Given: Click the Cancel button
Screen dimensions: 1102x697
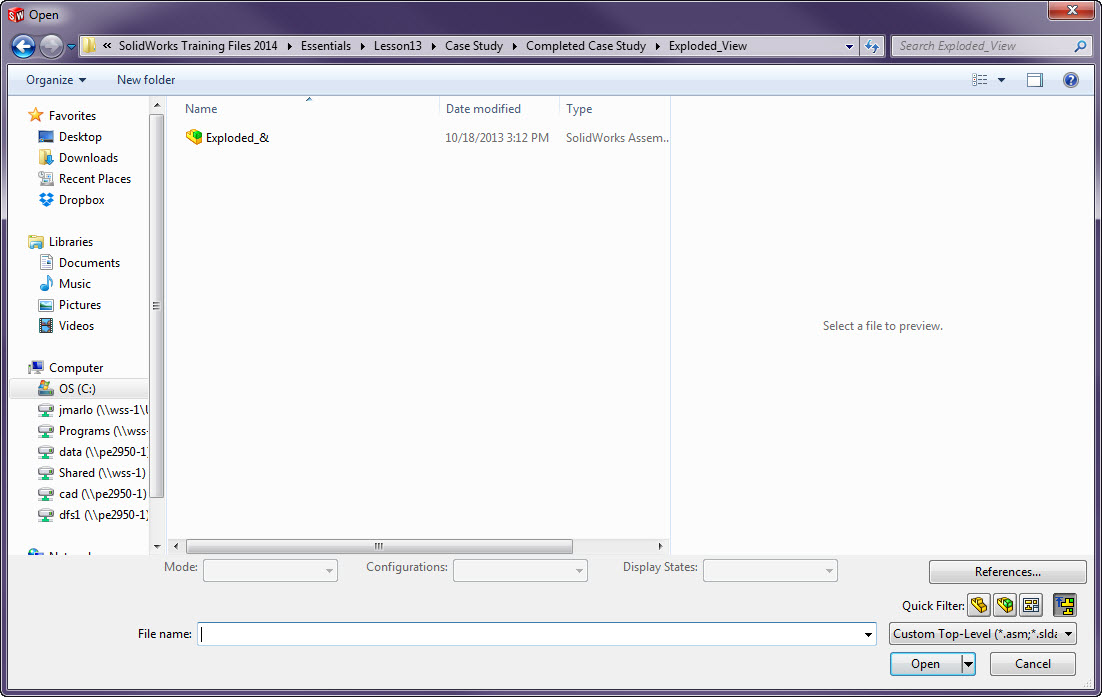Looking at the screenshot, I should 1033,664.
